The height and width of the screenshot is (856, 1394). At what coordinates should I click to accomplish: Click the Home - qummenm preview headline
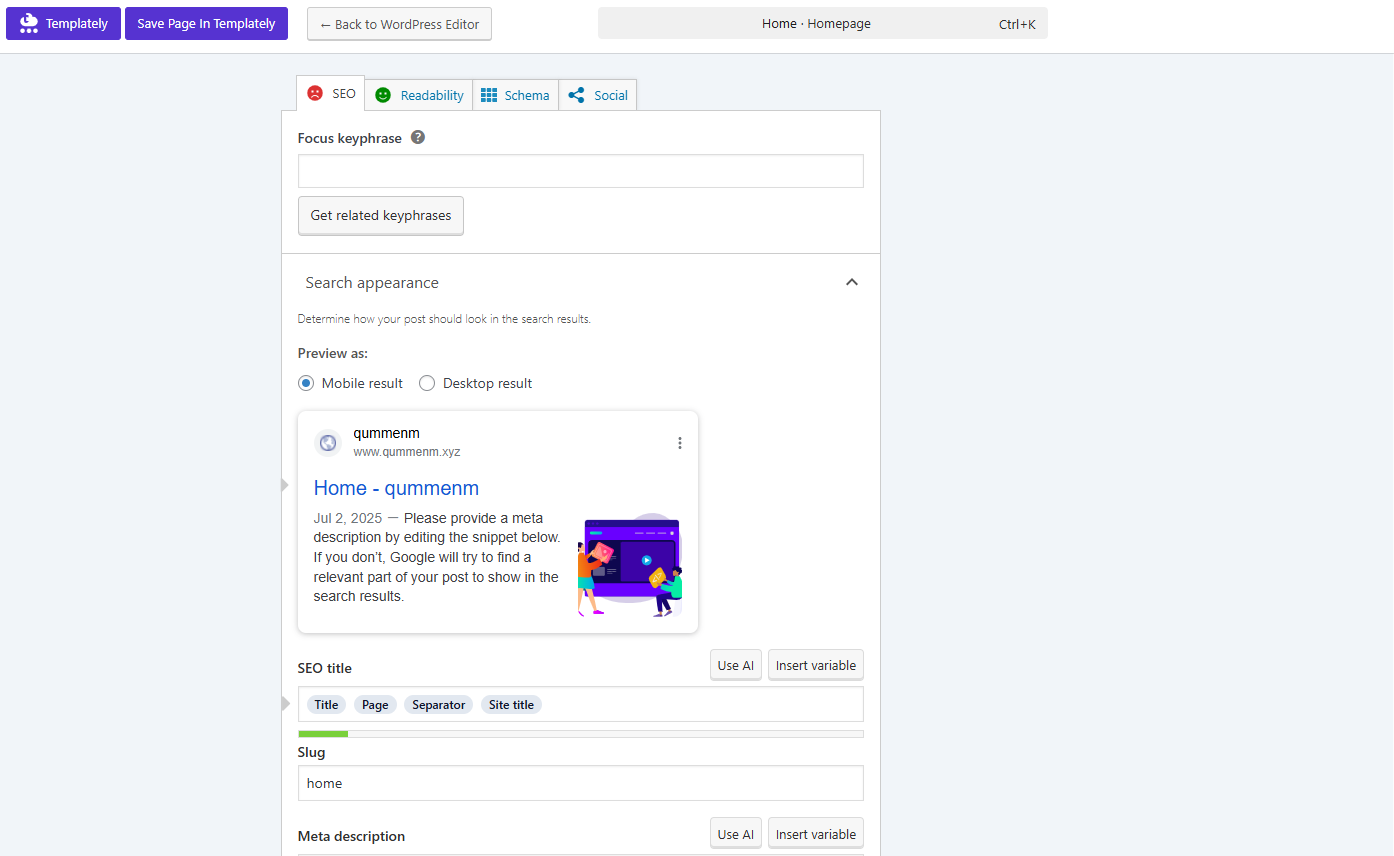[x=396, y=487]
